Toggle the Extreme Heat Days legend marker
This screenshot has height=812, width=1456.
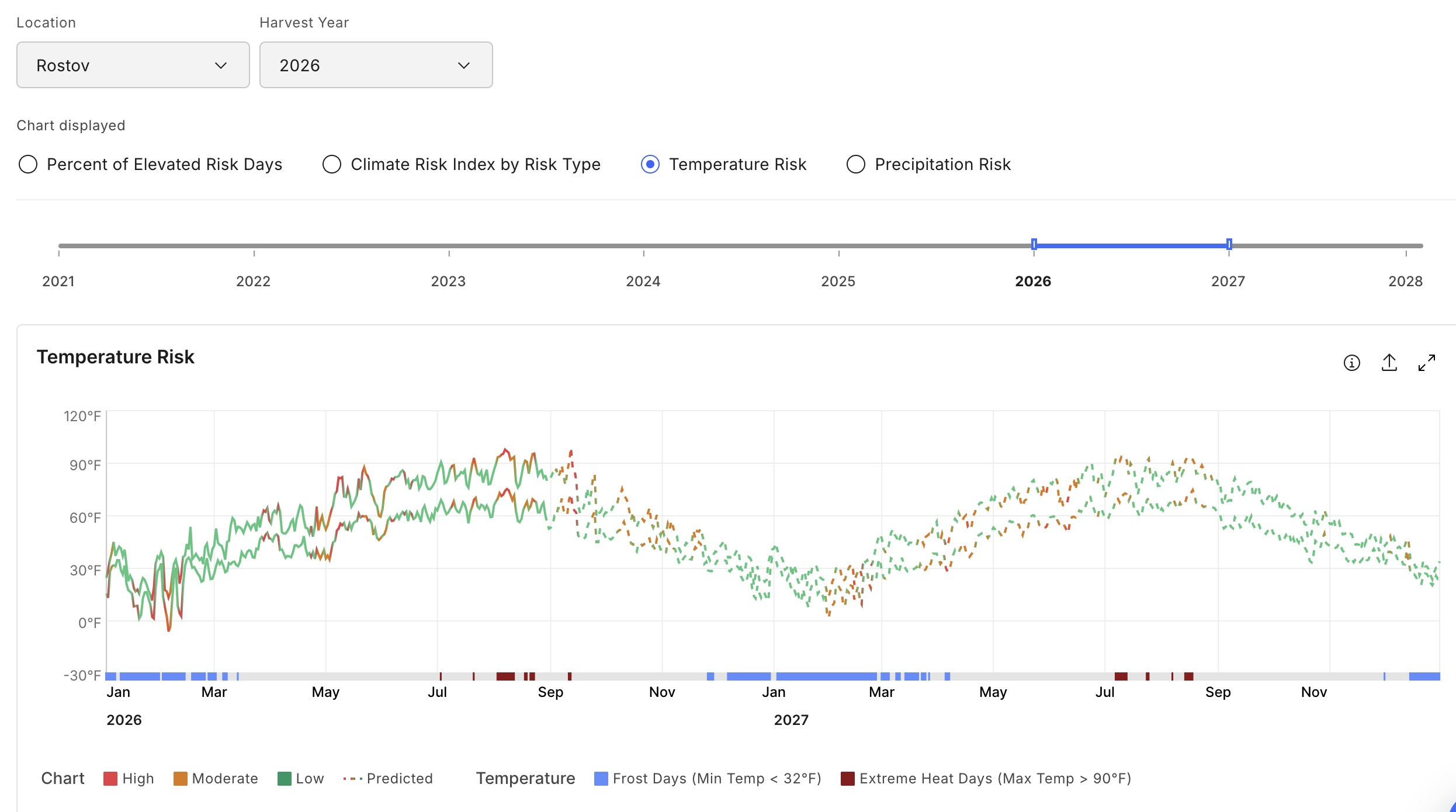coord(847,779)
